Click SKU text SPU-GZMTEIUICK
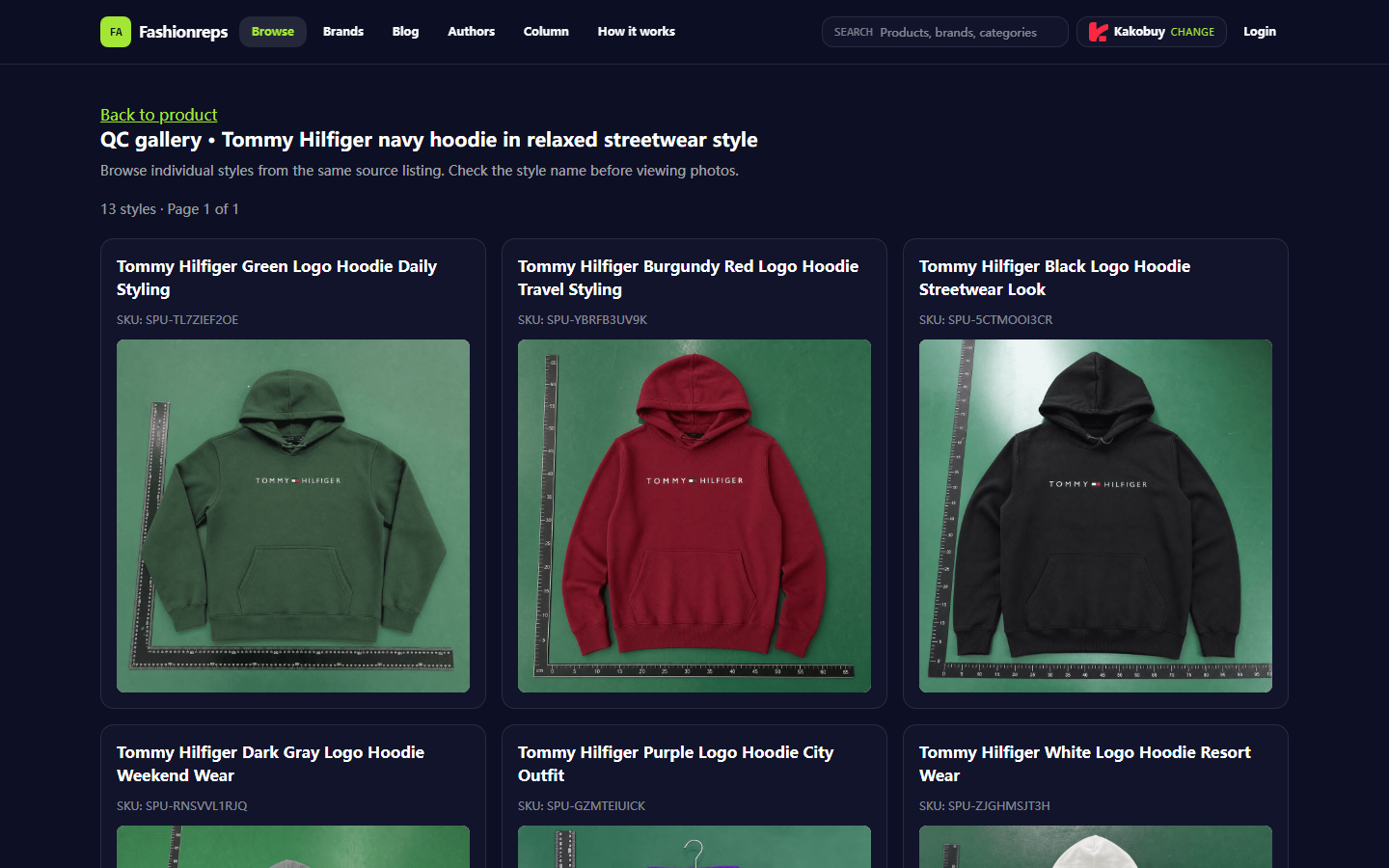 [x=582, y=806]
